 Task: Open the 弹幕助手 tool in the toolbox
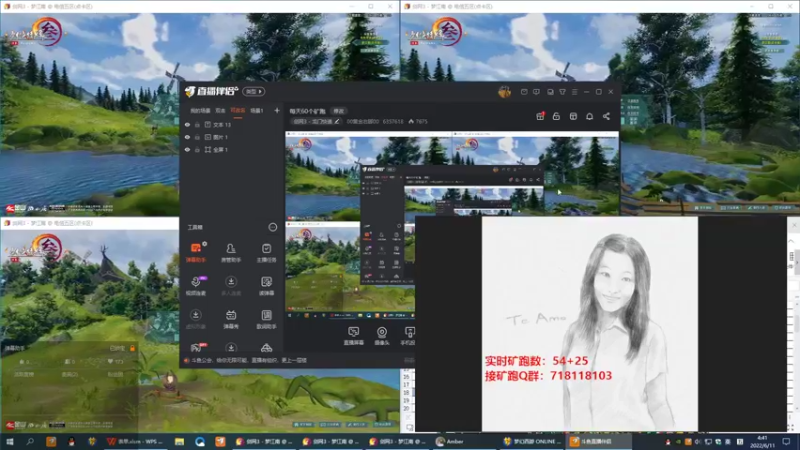pyautogui.click(x=196, y=252)
